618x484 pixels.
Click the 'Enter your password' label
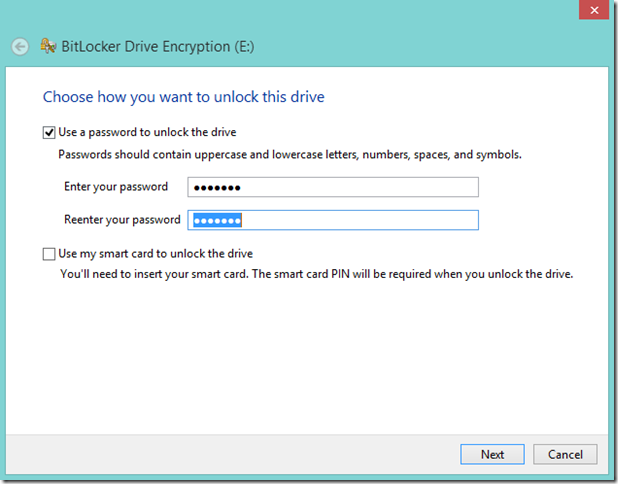point(116,187)
